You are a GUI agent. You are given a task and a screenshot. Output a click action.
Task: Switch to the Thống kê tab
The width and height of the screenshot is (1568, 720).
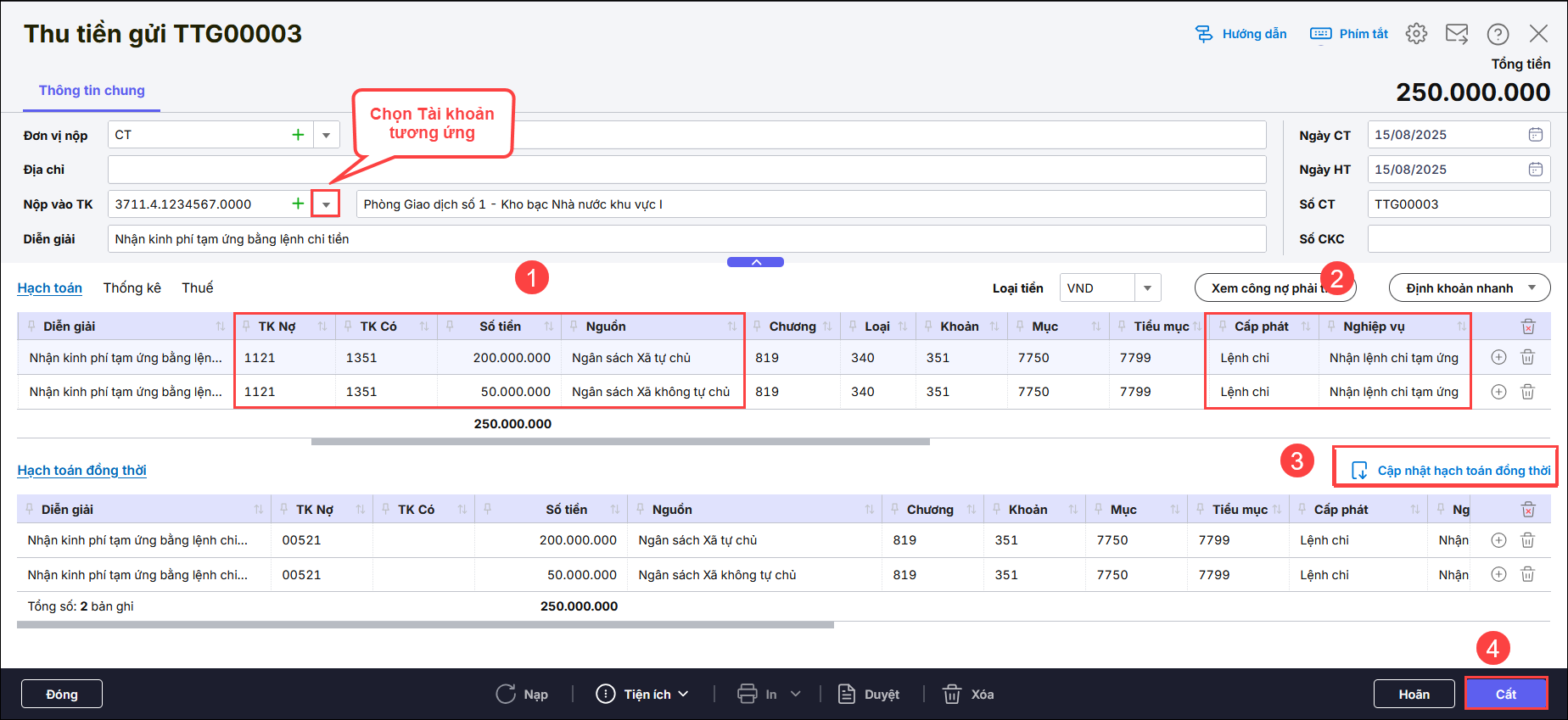tap(132, 288)
